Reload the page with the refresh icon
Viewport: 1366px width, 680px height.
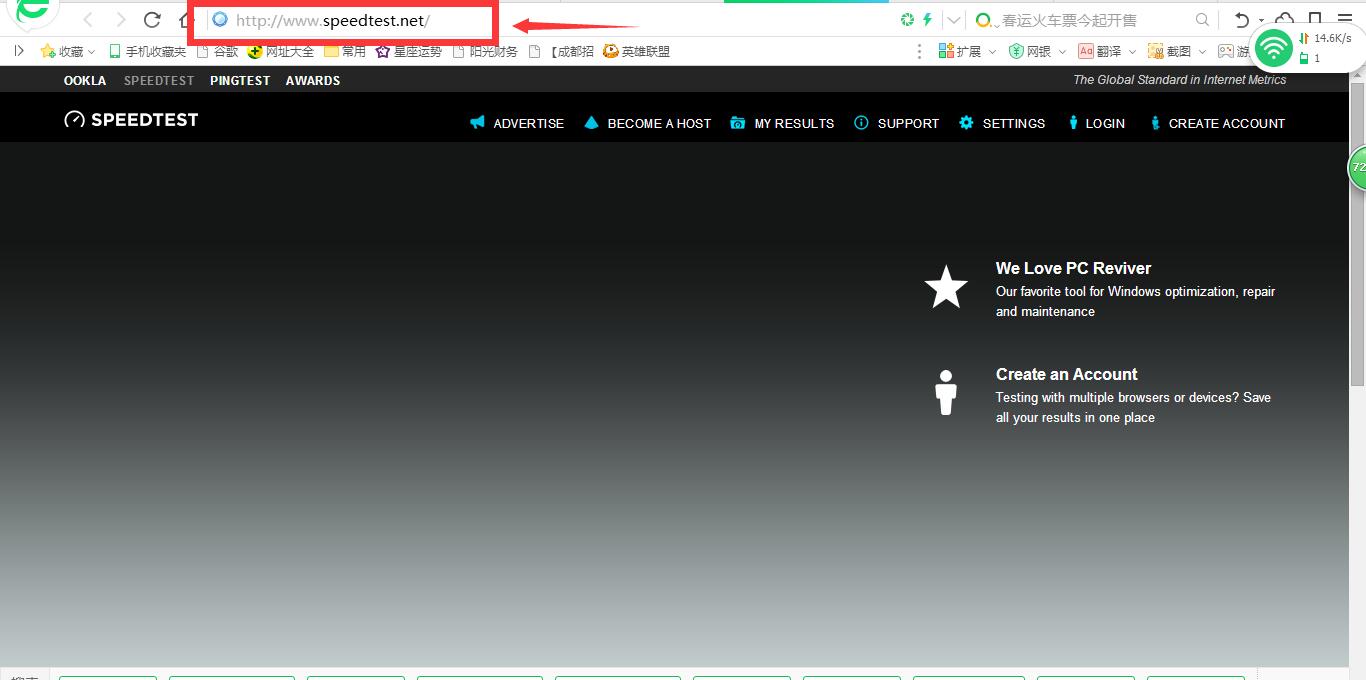click(152, 20)
